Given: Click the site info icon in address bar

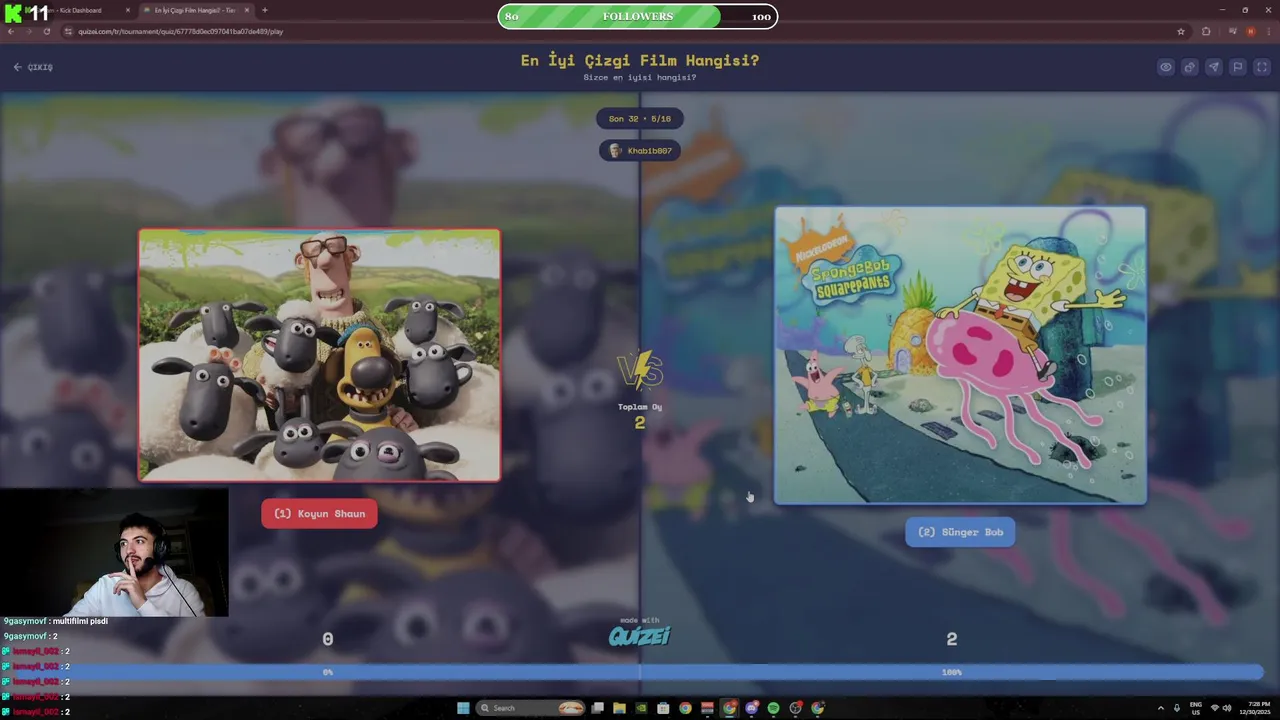Looking at the screenshot, I should coord(69,31).
